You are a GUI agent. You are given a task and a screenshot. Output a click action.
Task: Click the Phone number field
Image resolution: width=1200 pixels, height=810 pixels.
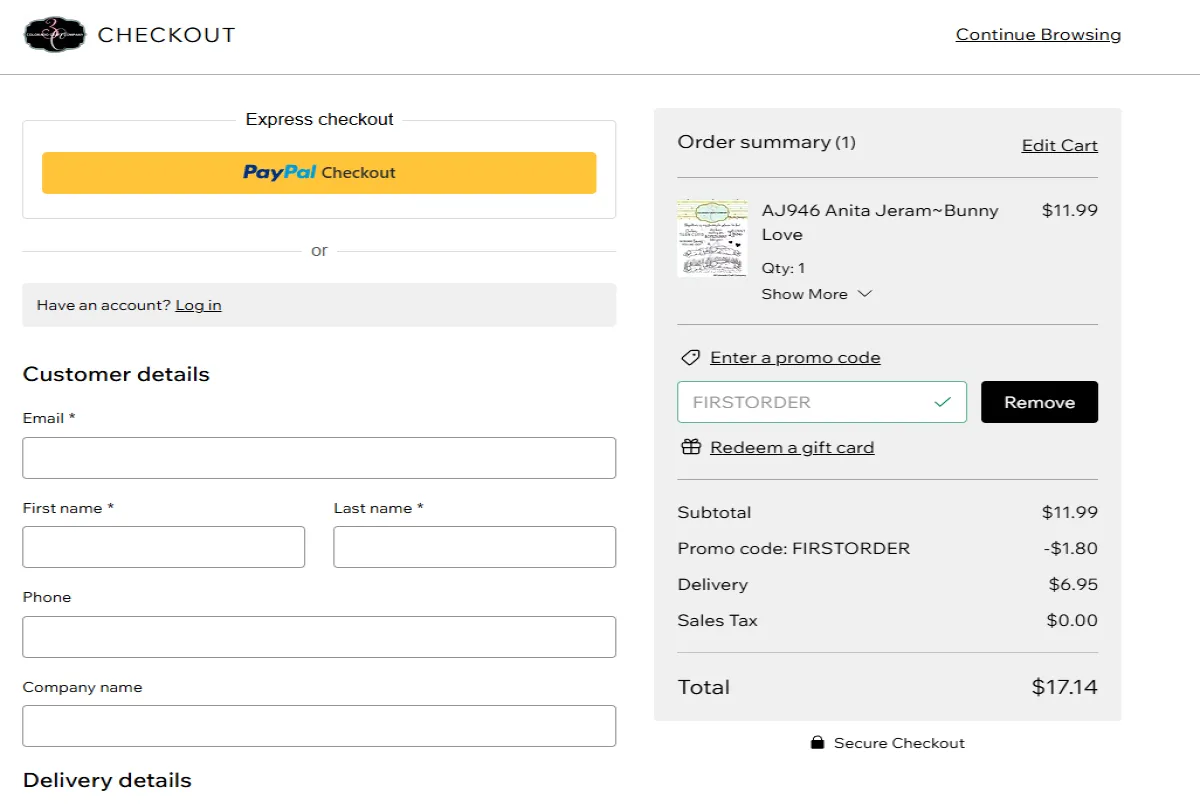tap(319, 636)
